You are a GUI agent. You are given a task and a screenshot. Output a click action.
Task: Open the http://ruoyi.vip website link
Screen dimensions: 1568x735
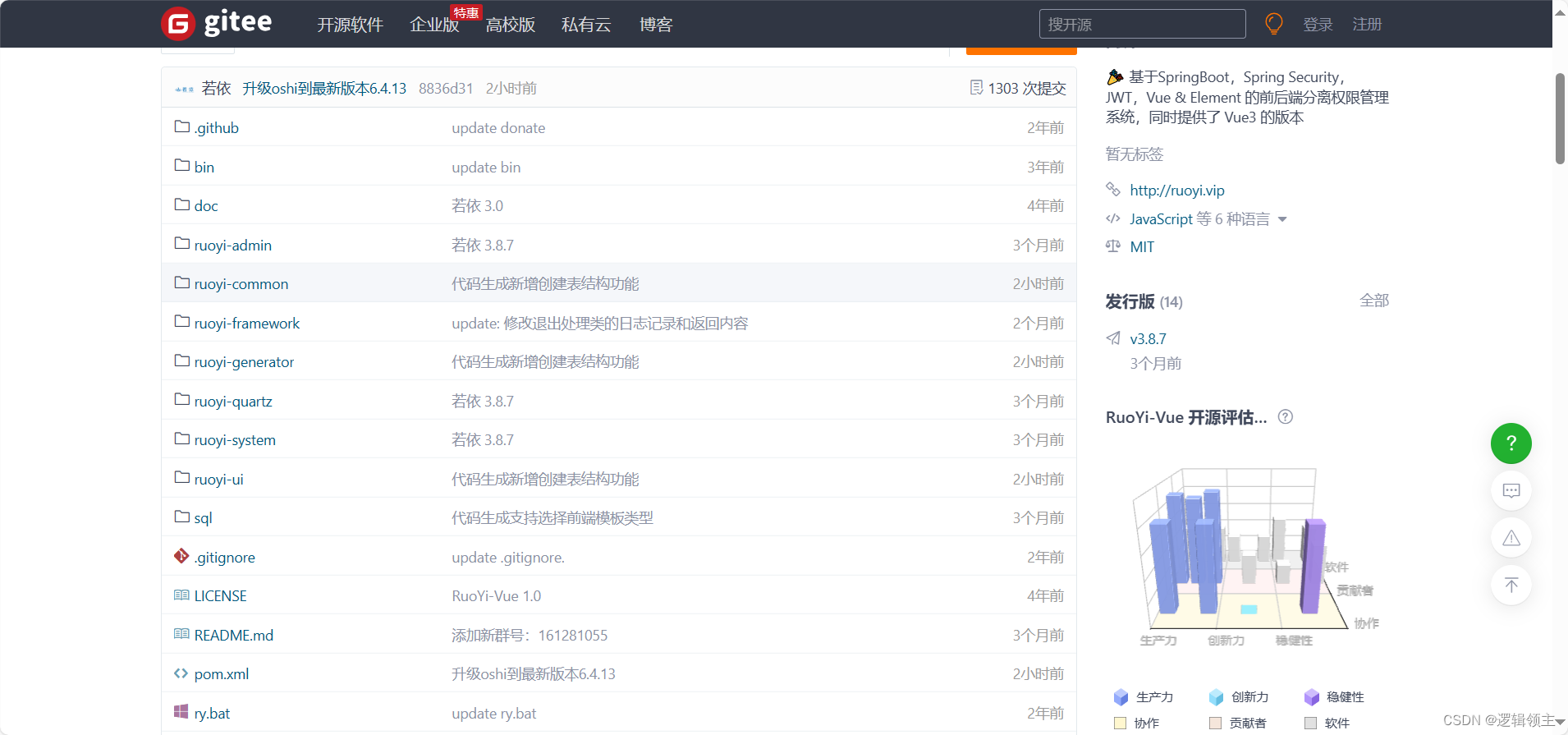[1176, 191]
